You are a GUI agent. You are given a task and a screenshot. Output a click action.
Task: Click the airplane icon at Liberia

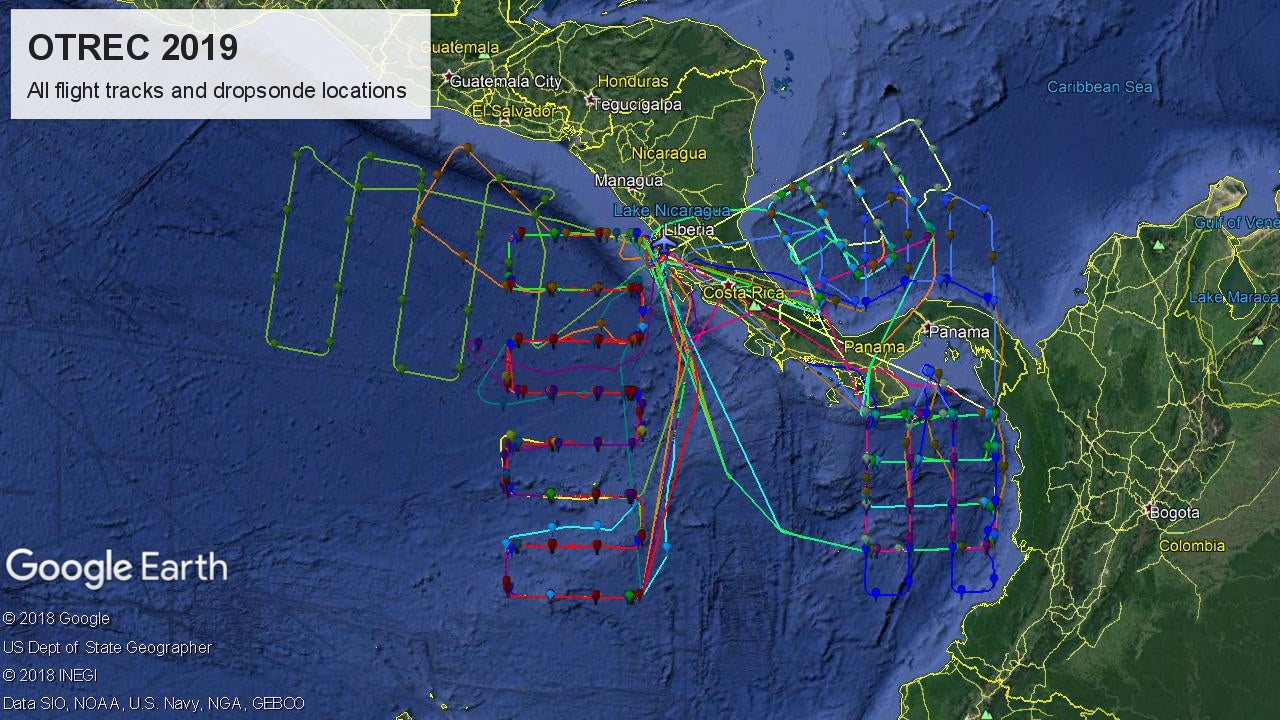click(x=664, y=241)
